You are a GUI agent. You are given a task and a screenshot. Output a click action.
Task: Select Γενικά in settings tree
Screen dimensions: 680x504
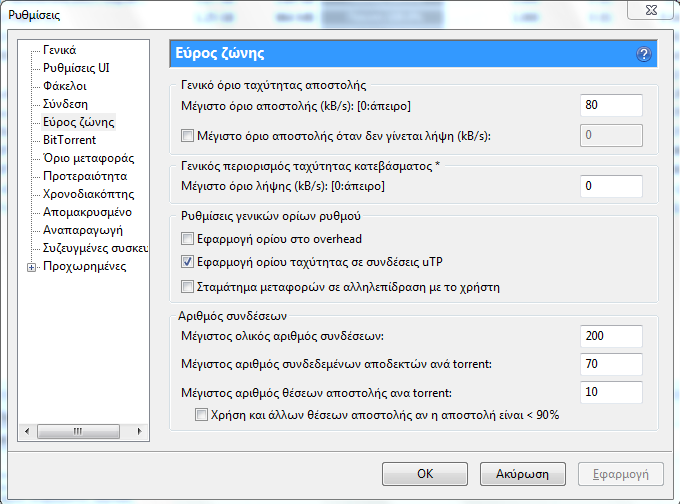pos(59,50)
